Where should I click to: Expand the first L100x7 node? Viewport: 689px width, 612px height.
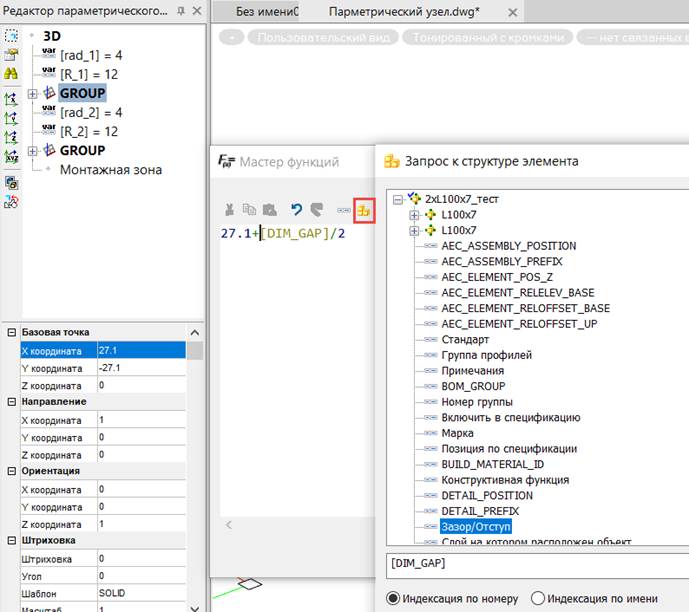414,215
